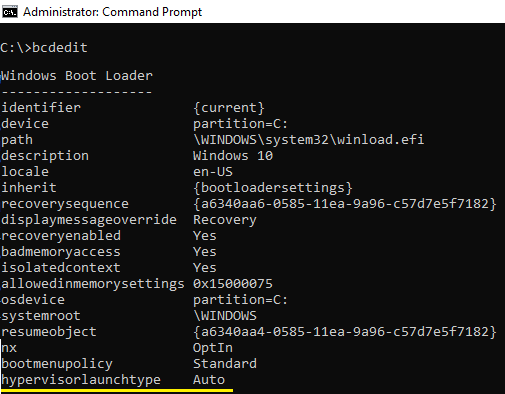Click the en-US locale value
The image size is (505, 394).
pyautogui.click(x=213, y=172)
